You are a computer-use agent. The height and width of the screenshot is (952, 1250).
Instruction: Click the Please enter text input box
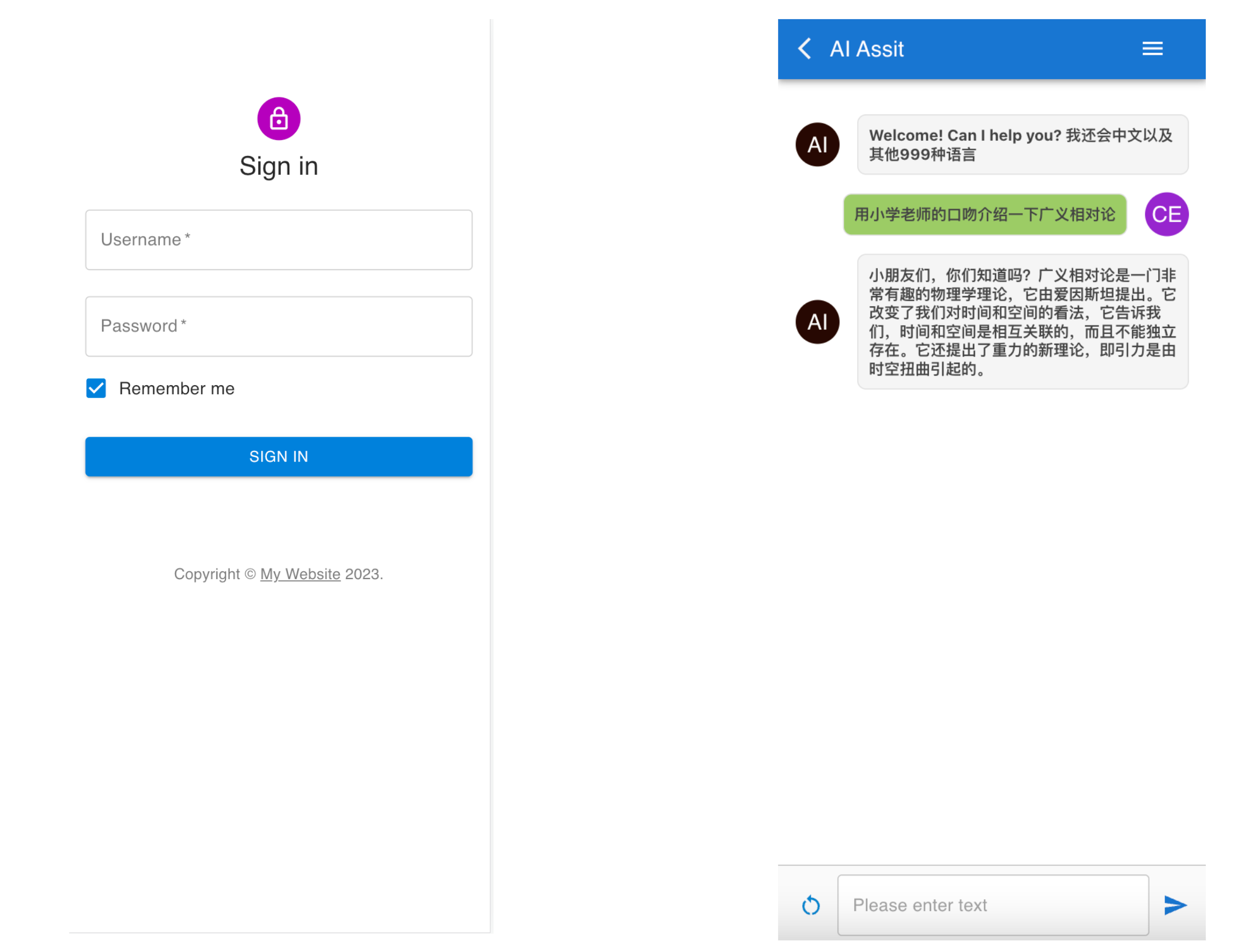tap(992, 905)
